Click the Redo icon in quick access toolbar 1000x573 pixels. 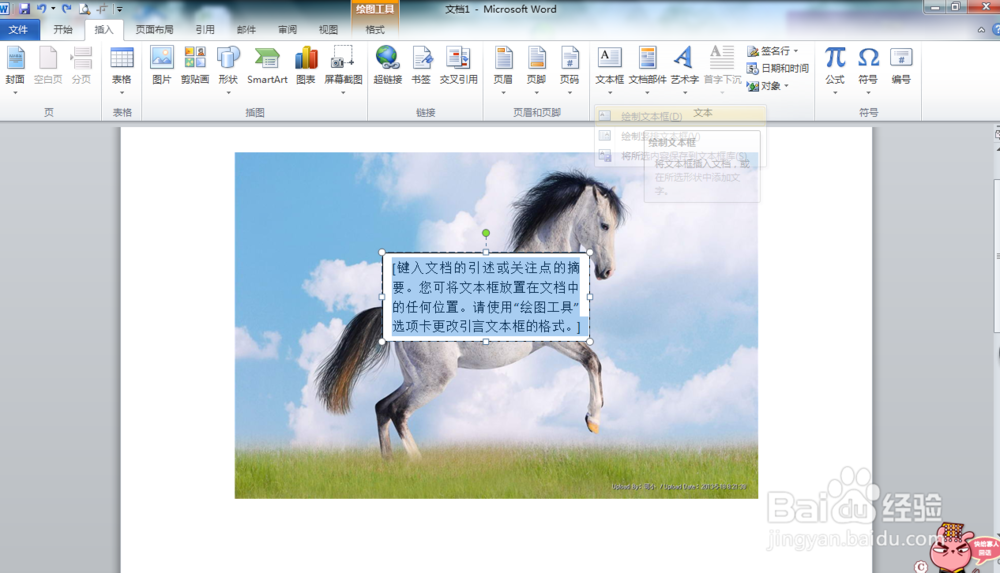pos(67,9)
